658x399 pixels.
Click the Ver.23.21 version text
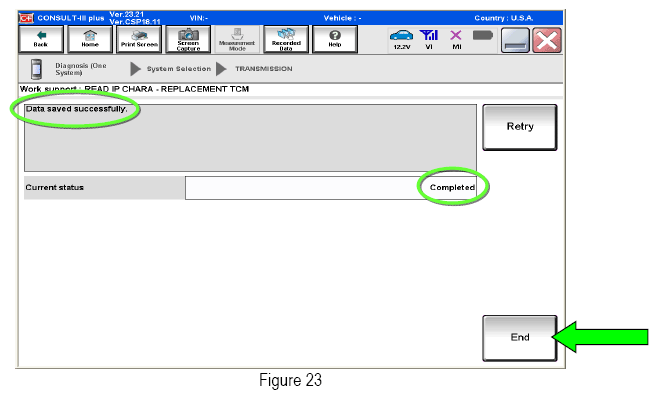tap(126, 14)
